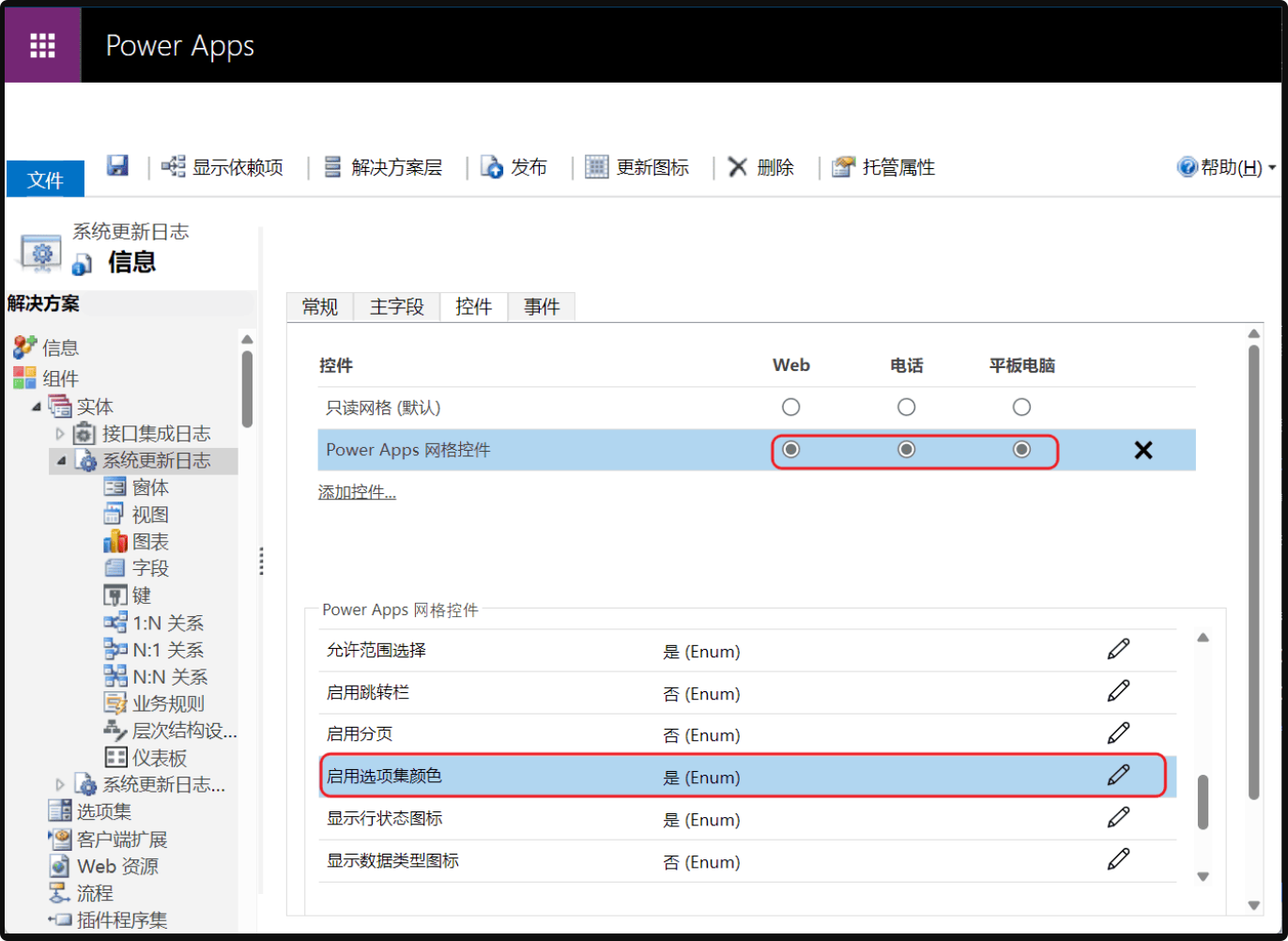
Task: Select the 允许范围选择 property row
Action: point(746,650)
